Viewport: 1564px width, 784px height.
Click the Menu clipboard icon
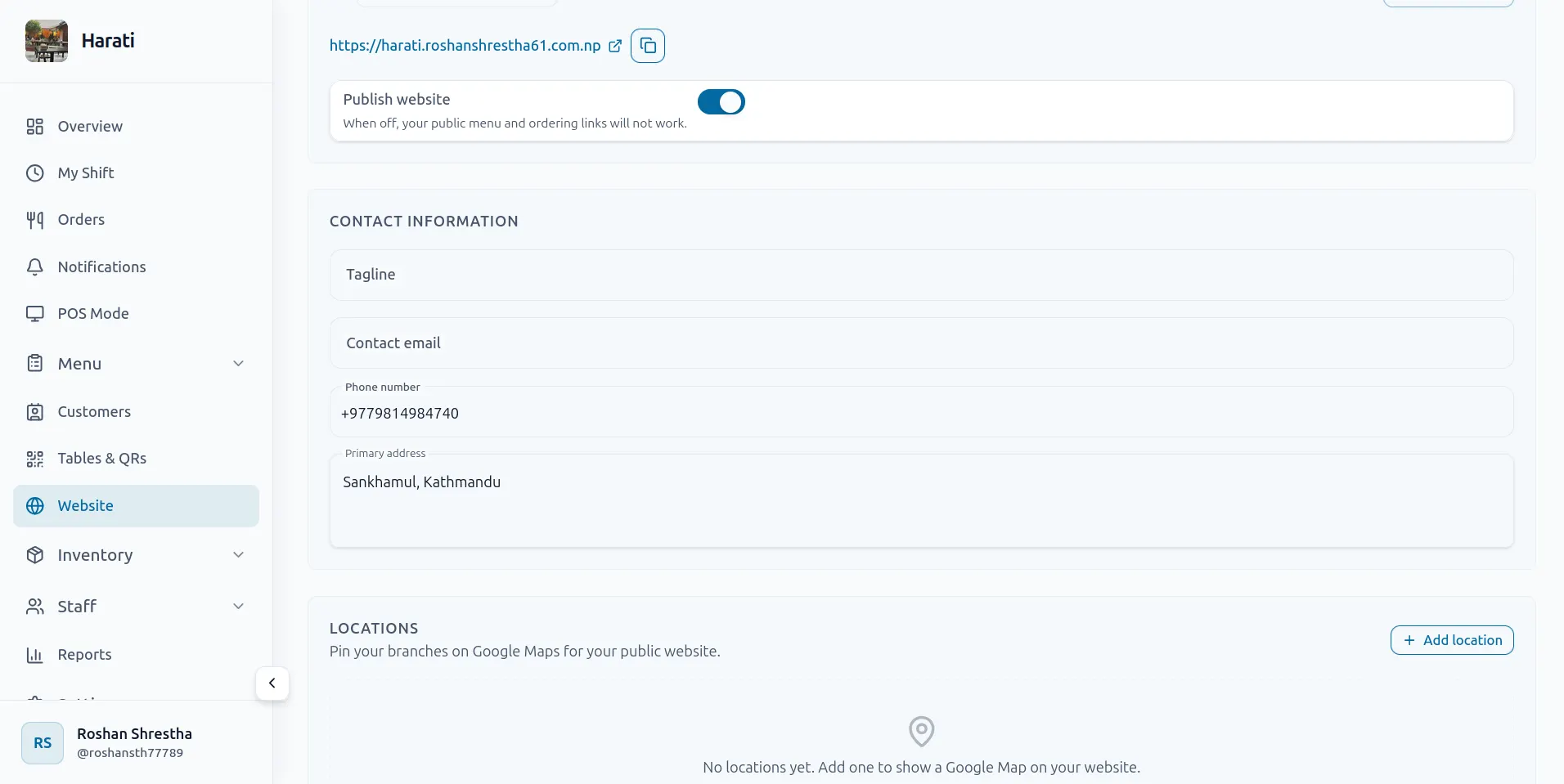[x=34, y=364]
